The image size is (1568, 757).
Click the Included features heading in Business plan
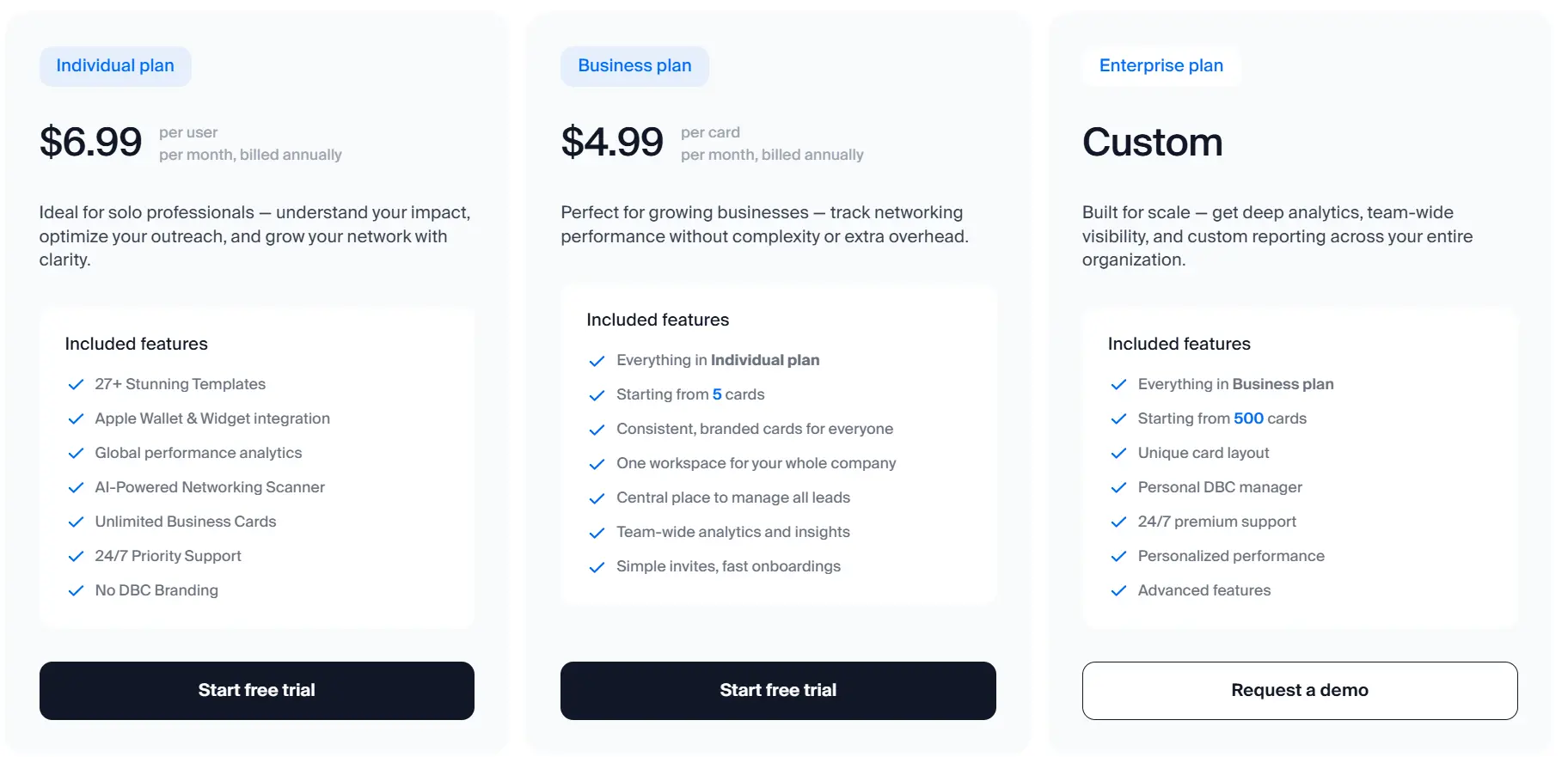click(x=657, y=319)
